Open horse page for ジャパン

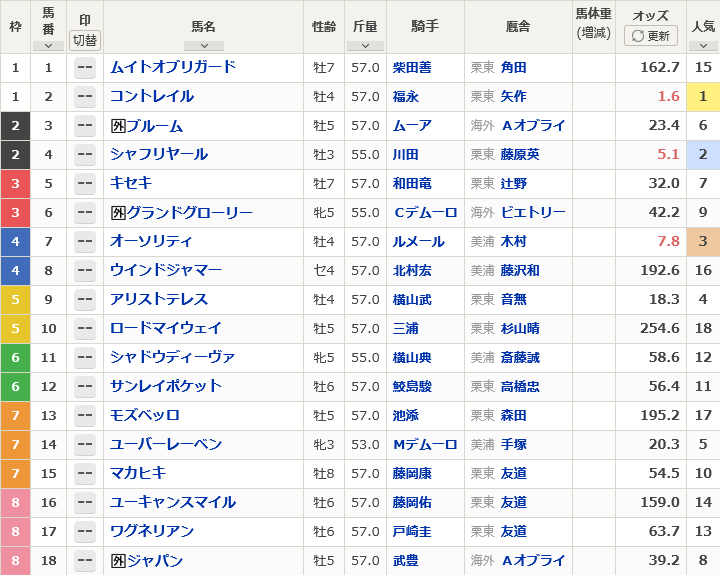coord(154,560)
